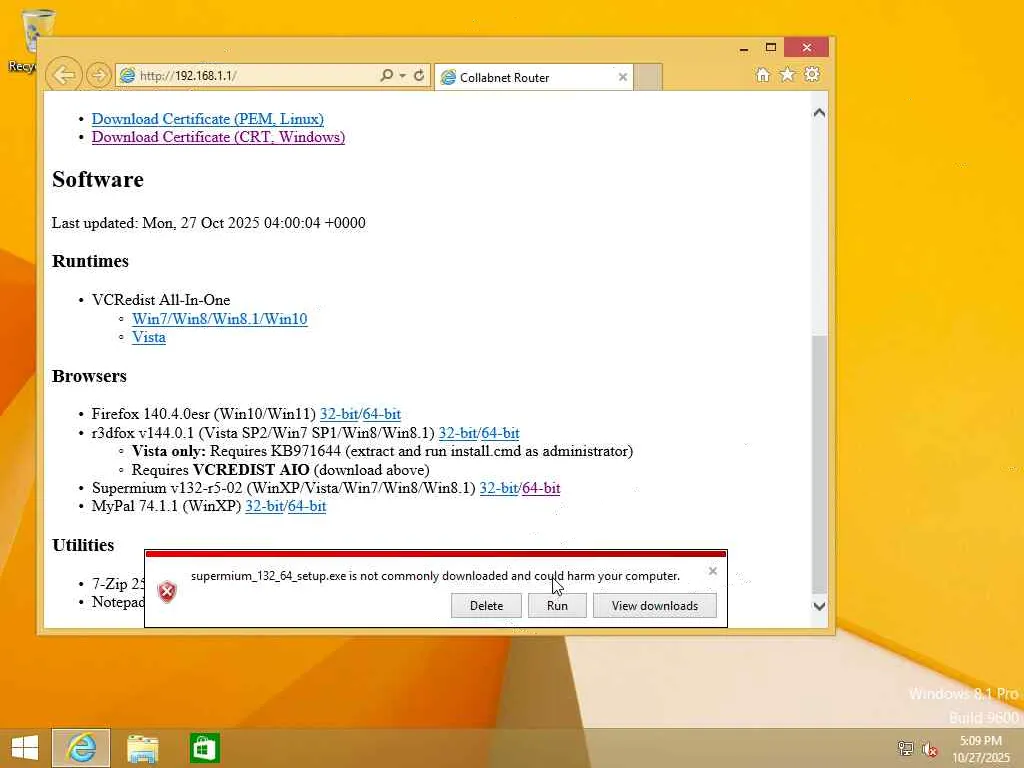Open the Tools gear icon
Image resolution: width=1024 pixels, height=768 pixels.
[x=812, y=75]
